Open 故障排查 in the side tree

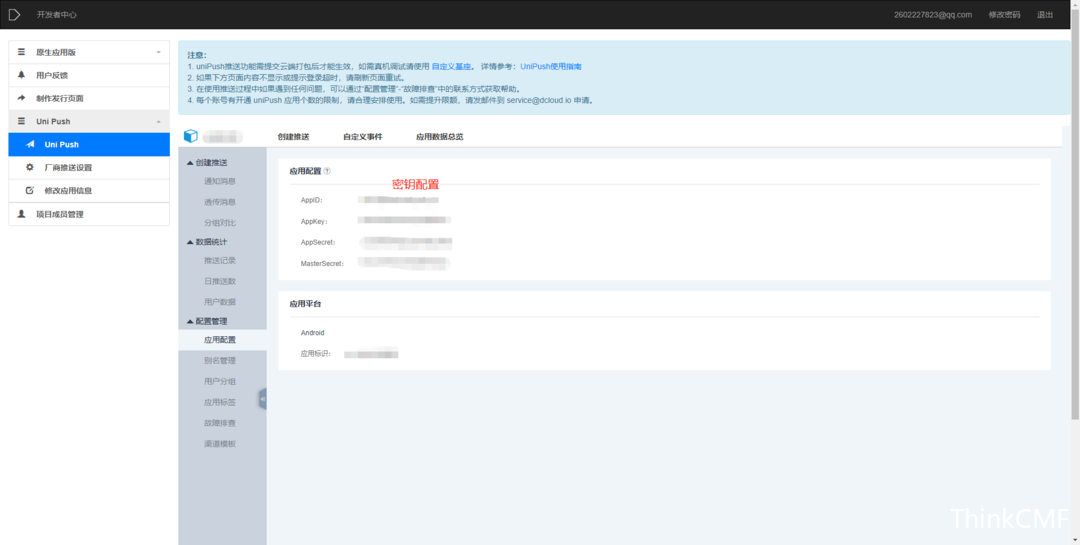pos(220,422)
